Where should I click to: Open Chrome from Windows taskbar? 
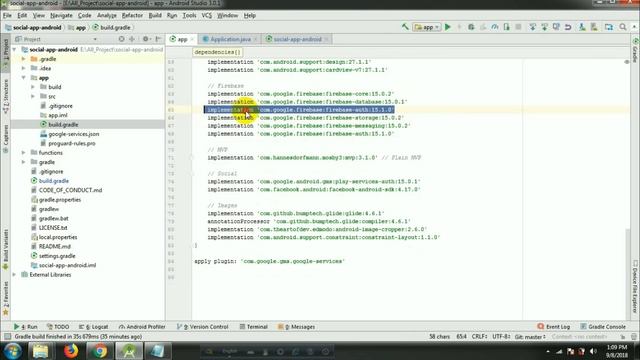coord(99,351)
